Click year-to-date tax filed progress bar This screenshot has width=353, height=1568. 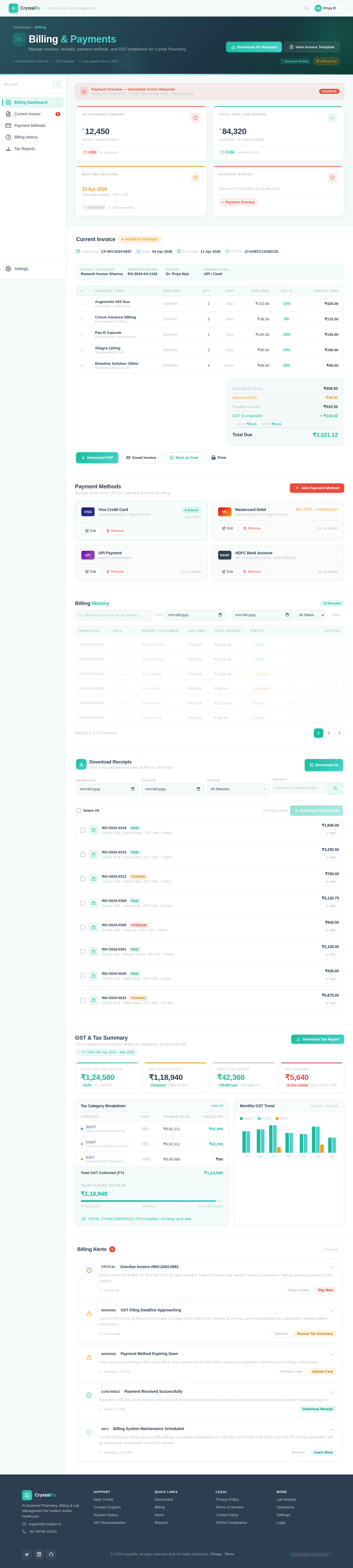(152, 1201)
